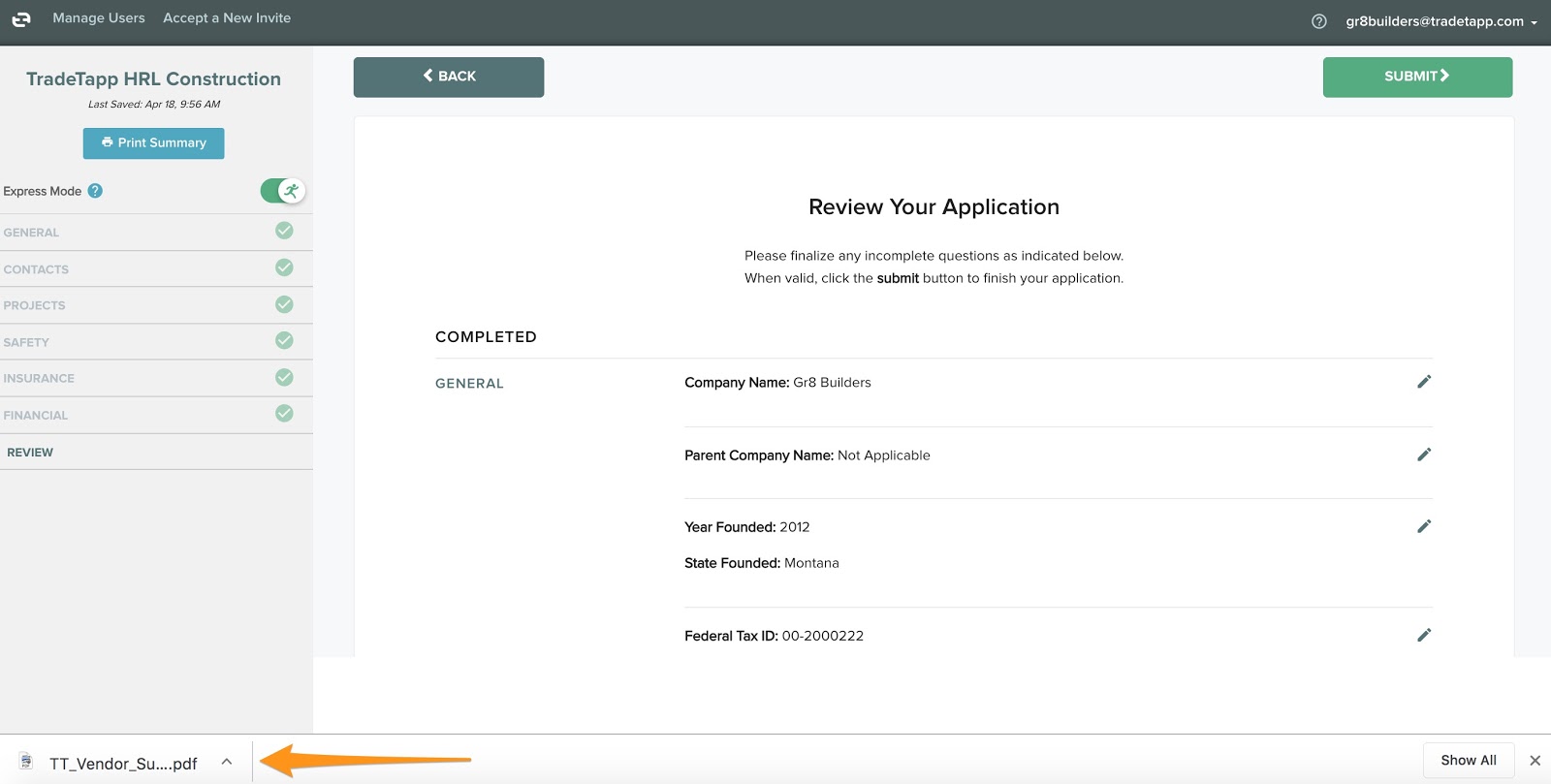Close the downloads bar
This screenshot has height=784, width=1551.
point(1535,761)
